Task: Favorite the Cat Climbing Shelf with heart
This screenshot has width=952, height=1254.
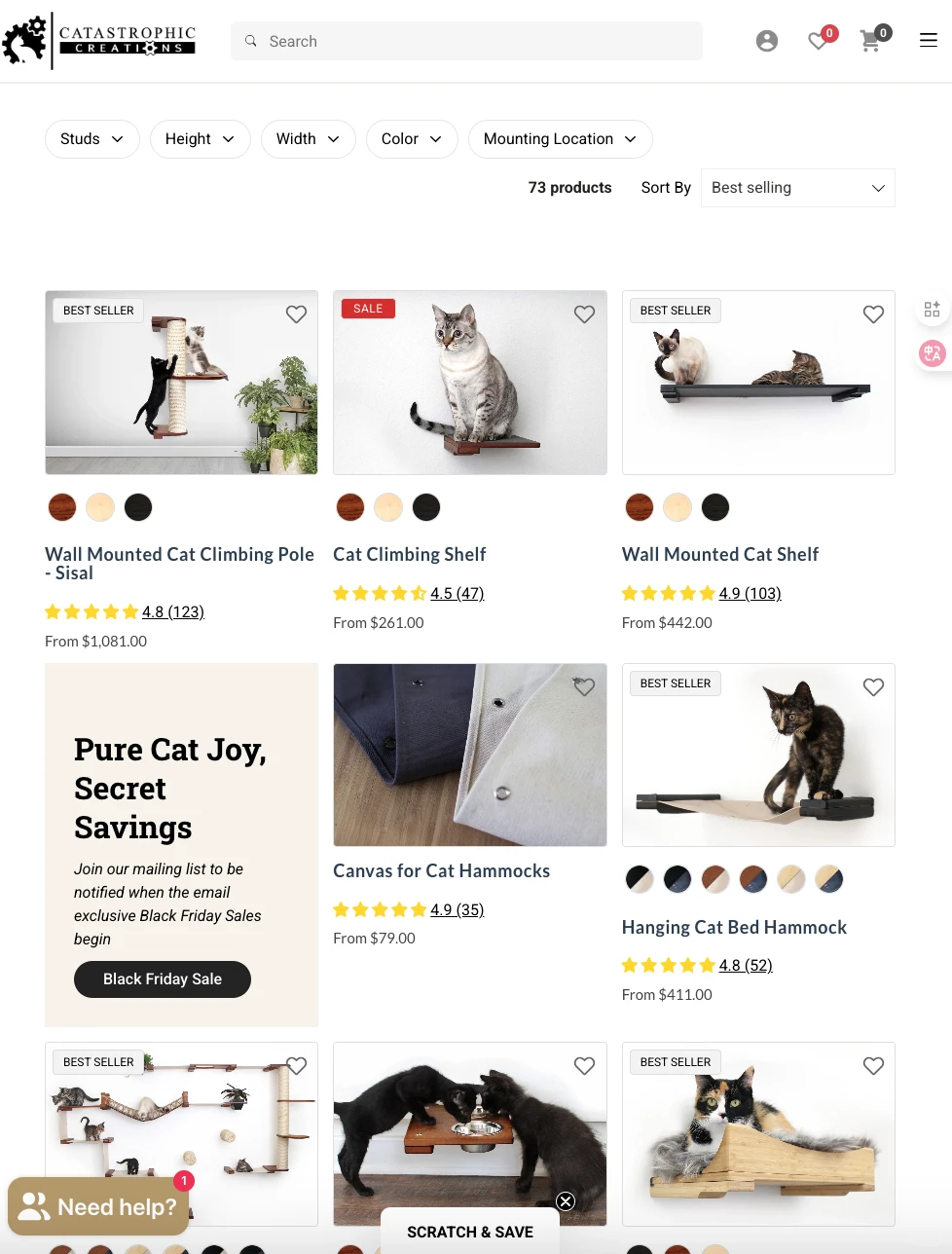Action: [584, 314]
